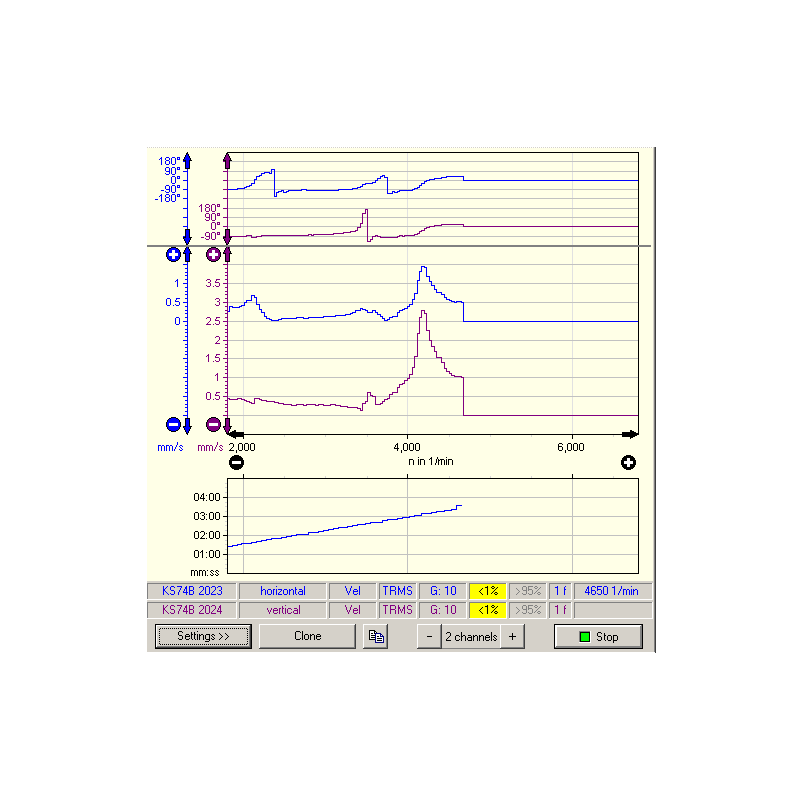Image resolution: width=800 pixels, height=800 pixels.
Task: Click the purple mm/s unit label
Action: tap(210, 447)
